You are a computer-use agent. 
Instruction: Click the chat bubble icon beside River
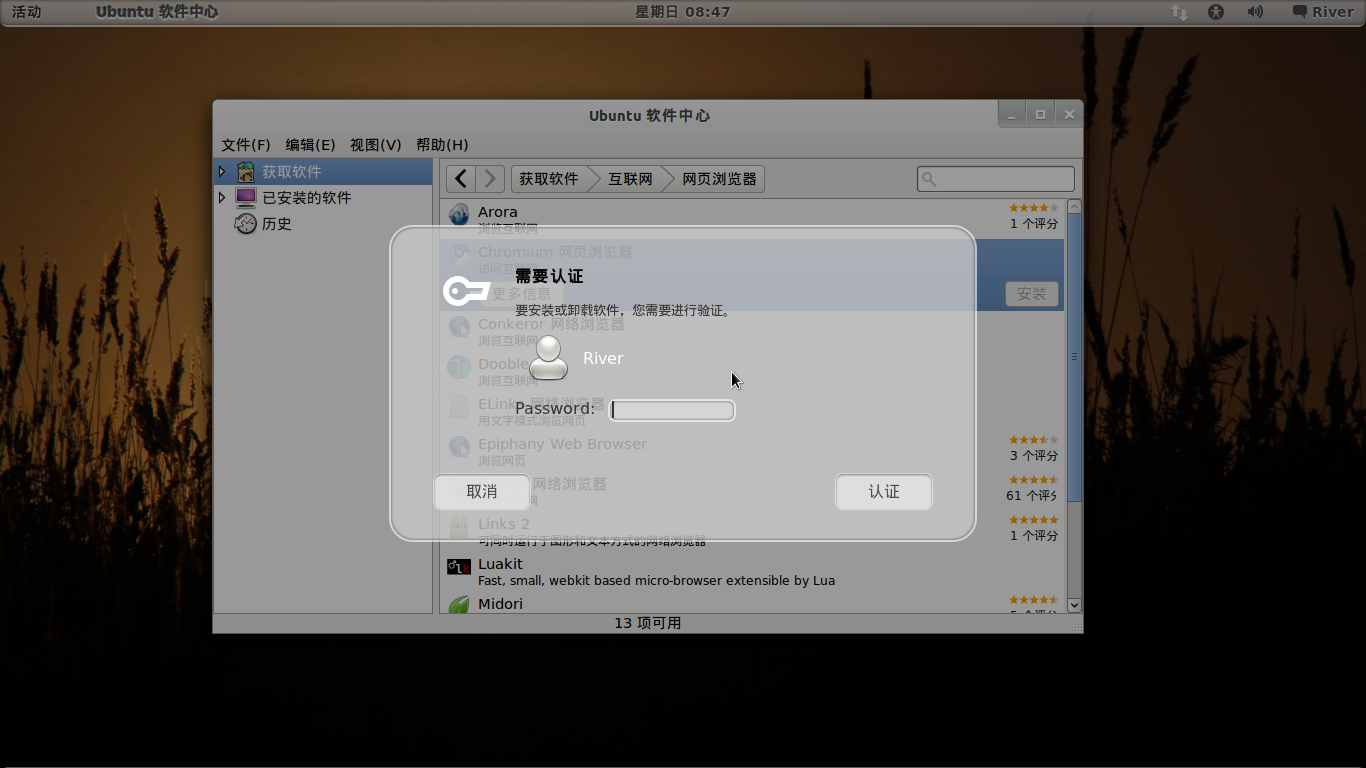(x=1300, y=12)
